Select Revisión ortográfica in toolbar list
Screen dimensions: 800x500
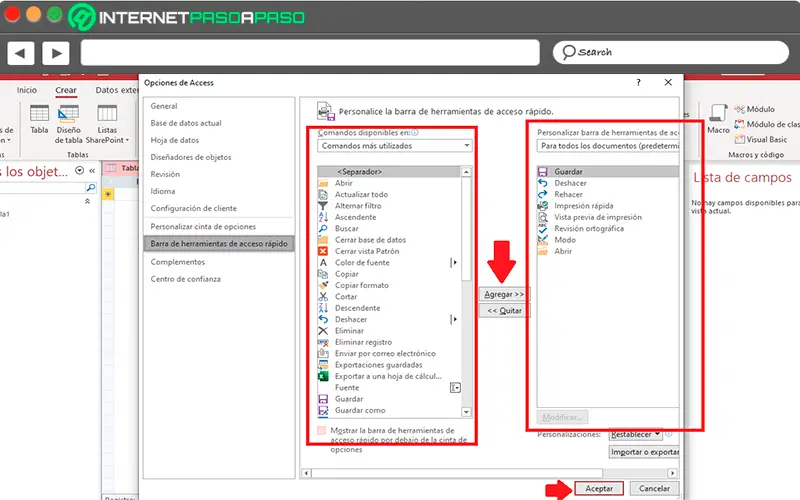[608, 229]
